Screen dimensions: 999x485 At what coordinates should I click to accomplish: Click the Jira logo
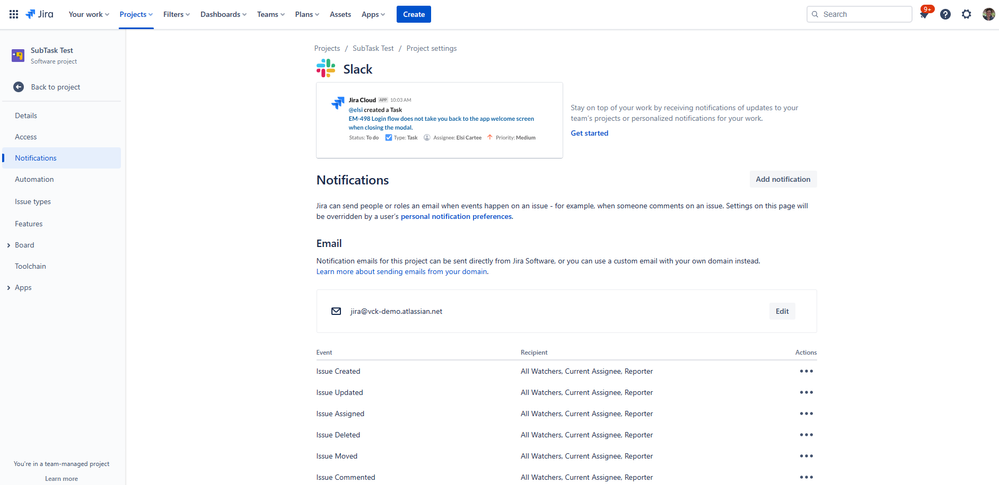click(x=40, y=14)
